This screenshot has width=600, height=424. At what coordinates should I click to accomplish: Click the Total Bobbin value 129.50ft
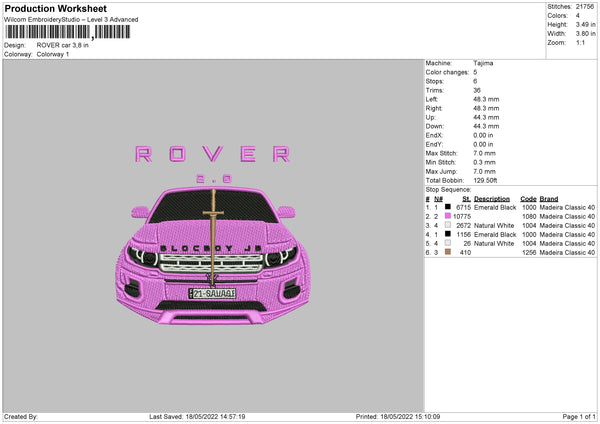485,180
